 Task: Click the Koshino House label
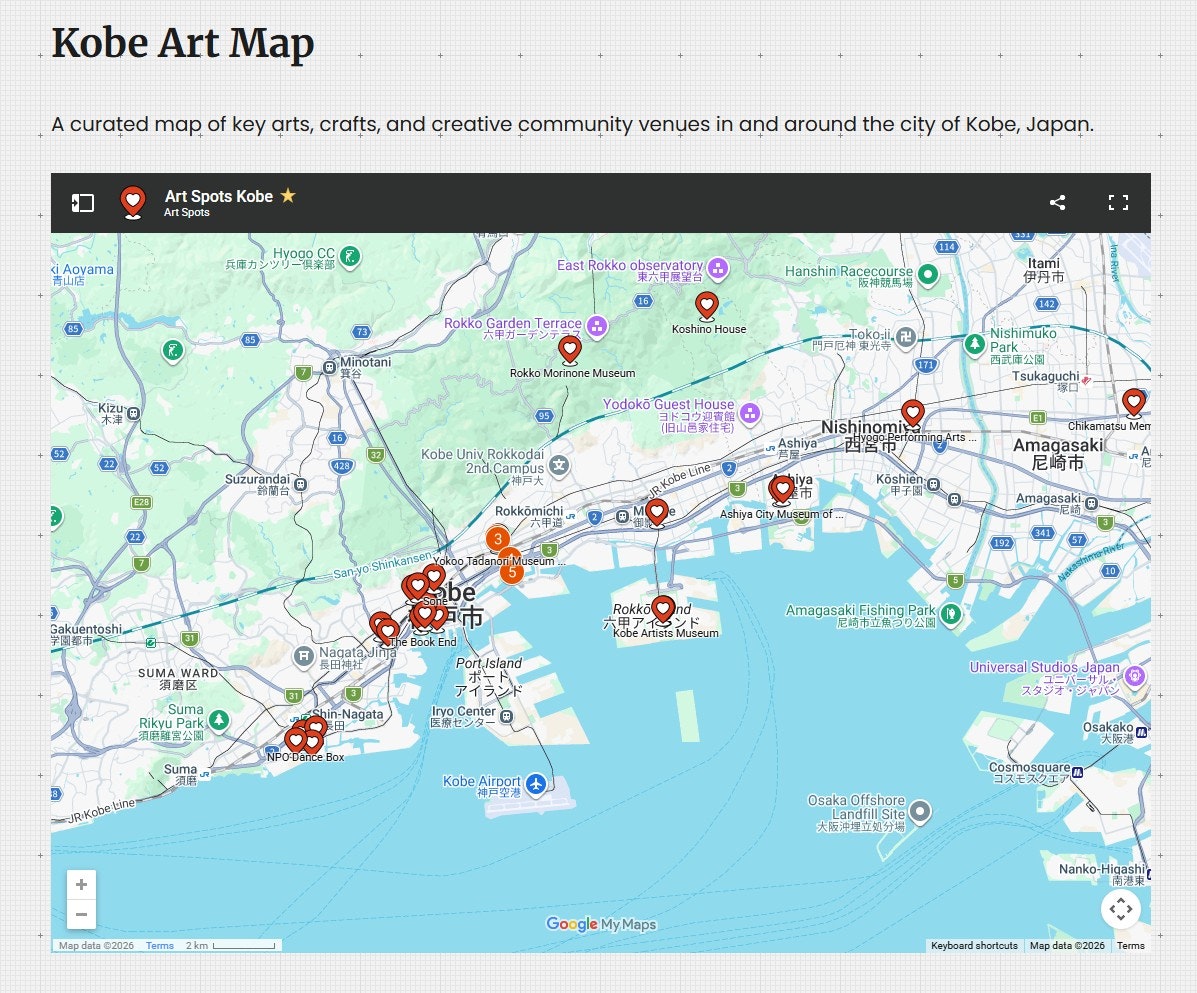(x=708, y=329)
